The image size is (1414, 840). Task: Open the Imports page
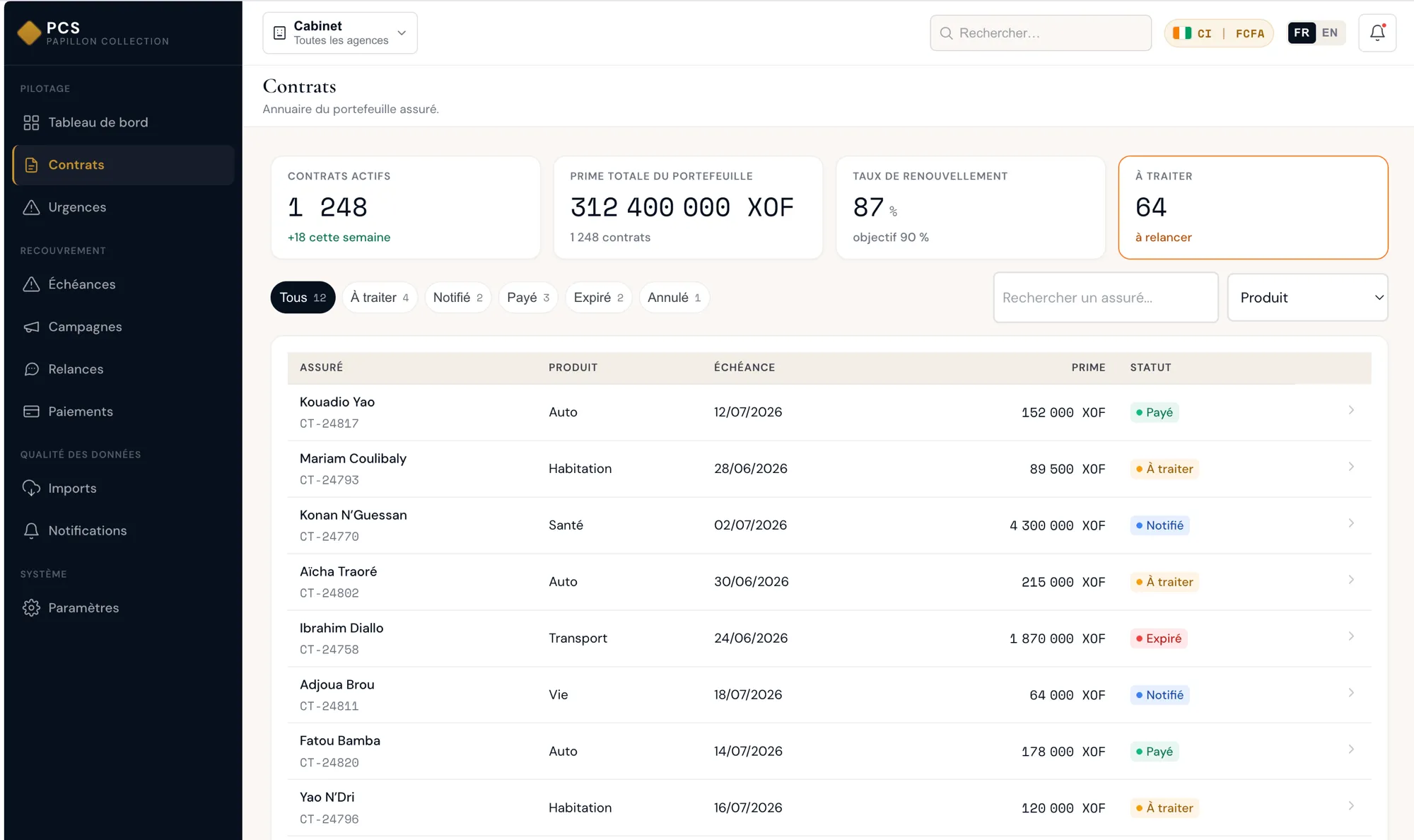123,489
